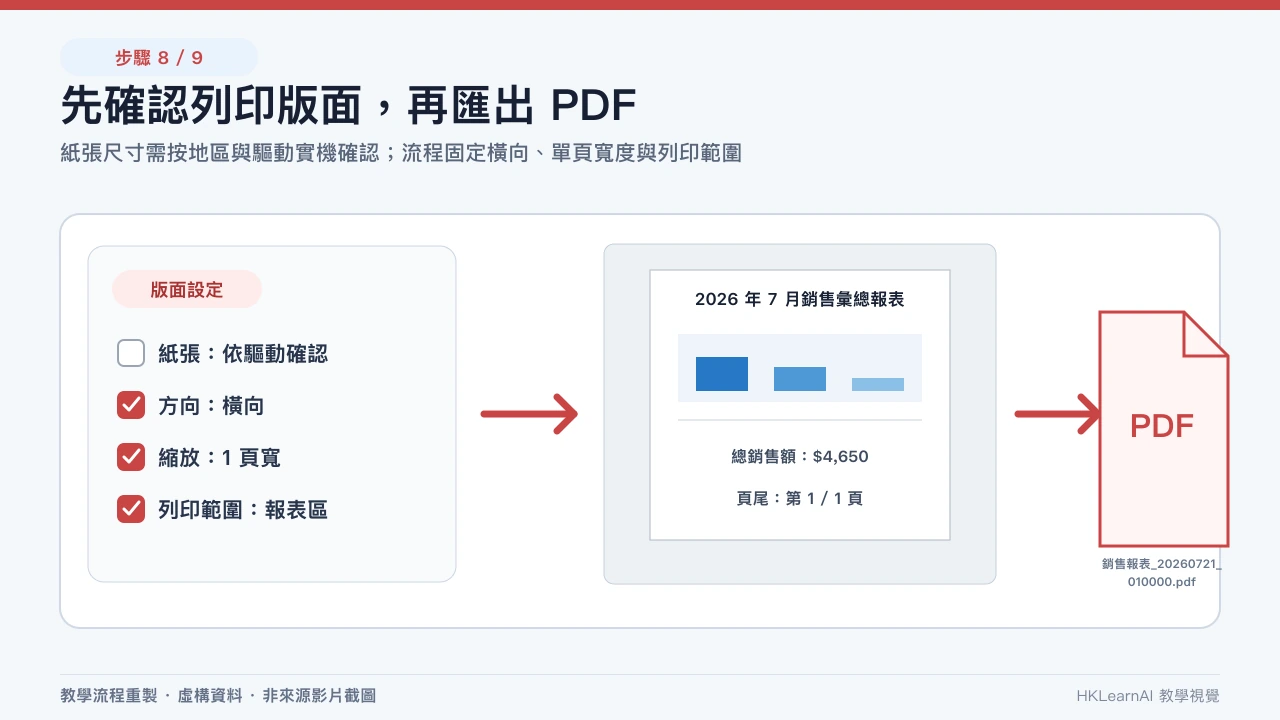Click the 列印範圍：報表區 label text
Viewport: 1280px width, 720px height.
pyautogui.click(x=243, y=509)
